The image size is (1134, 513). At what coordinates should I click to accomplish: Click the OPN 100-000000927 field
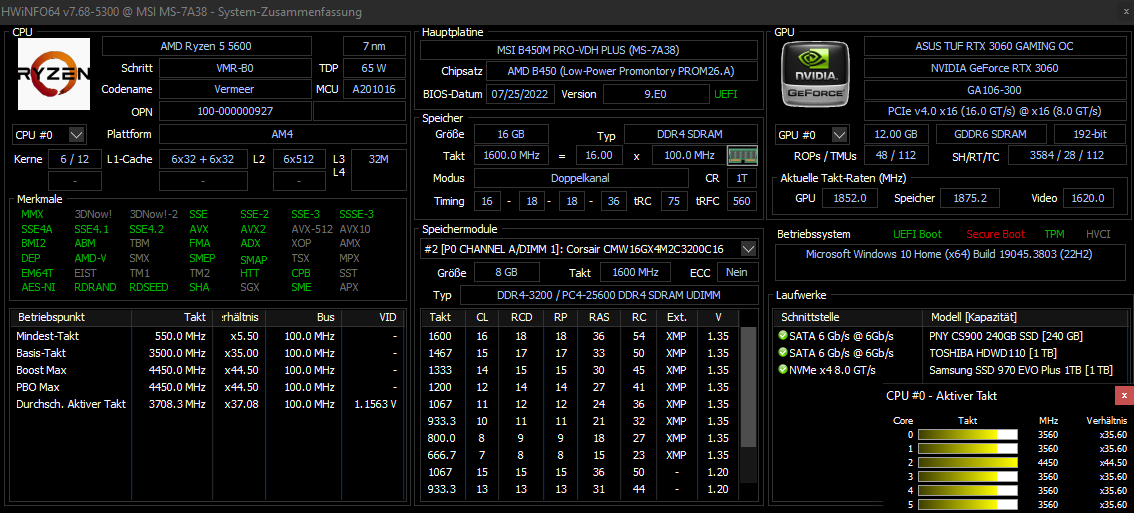pyautogui.click(x=235, y=111)
